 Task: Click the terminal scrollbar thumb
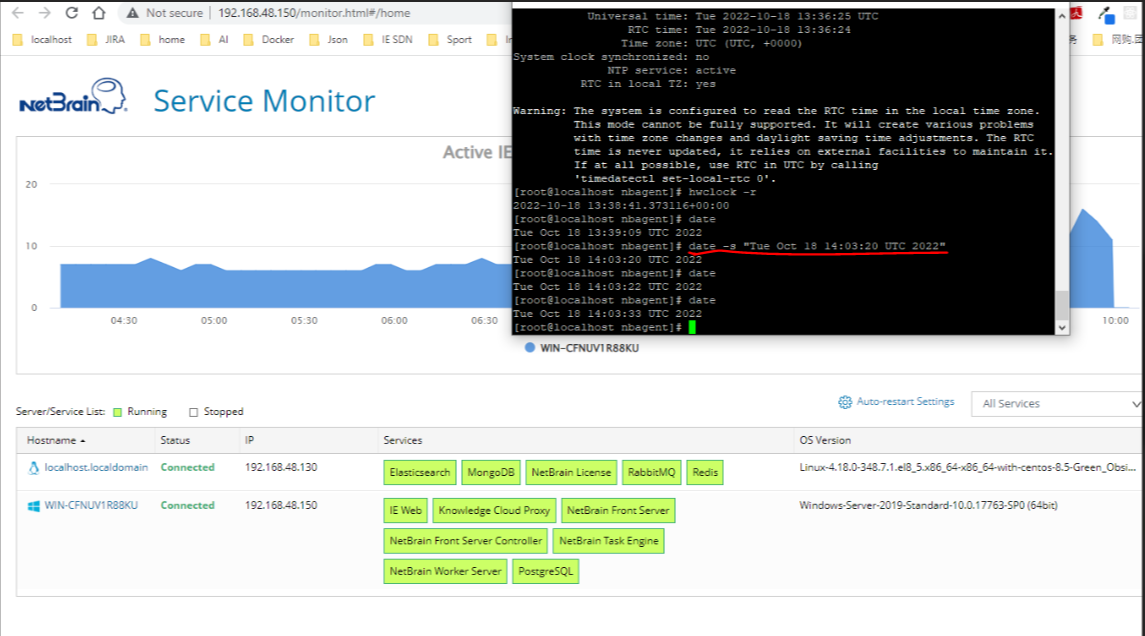(1062, 304)
